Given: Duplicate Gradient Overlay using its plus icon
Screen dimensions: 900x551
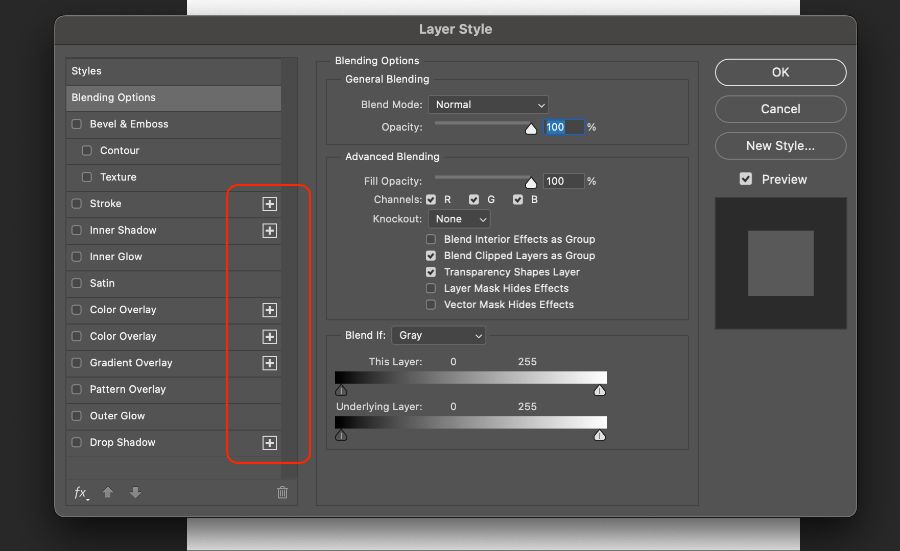Looking at the screenshot, I should coord(269,363).
